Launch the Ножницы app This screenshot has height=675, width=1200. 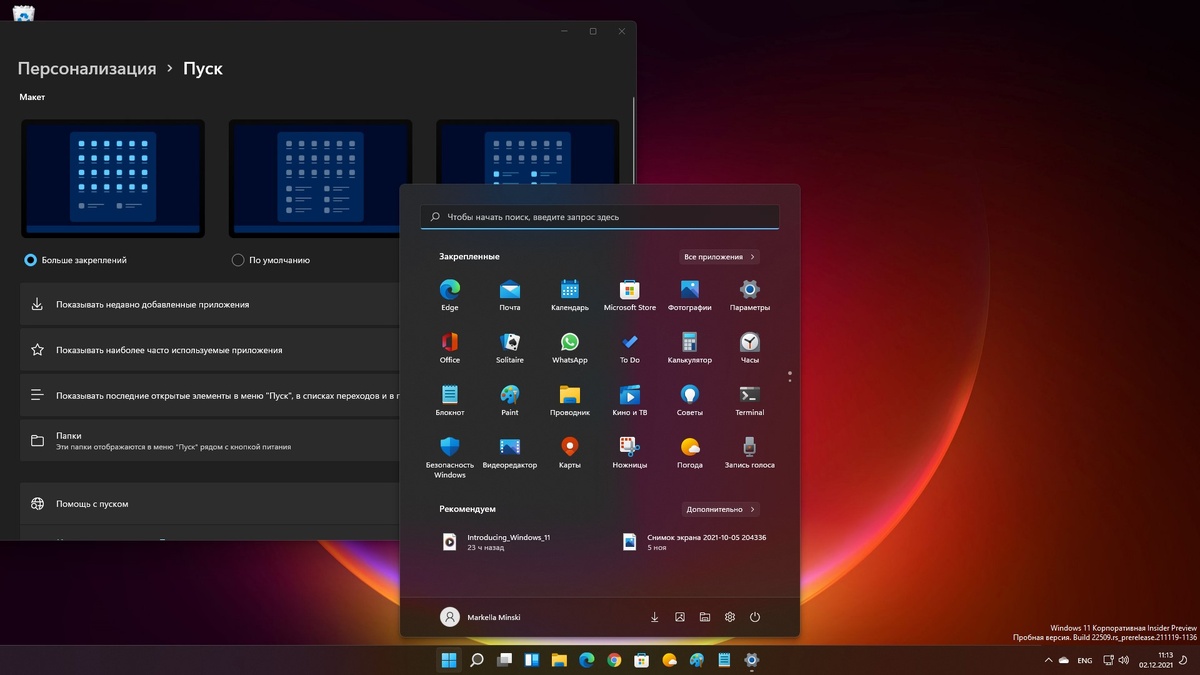[x=630, y=453]
